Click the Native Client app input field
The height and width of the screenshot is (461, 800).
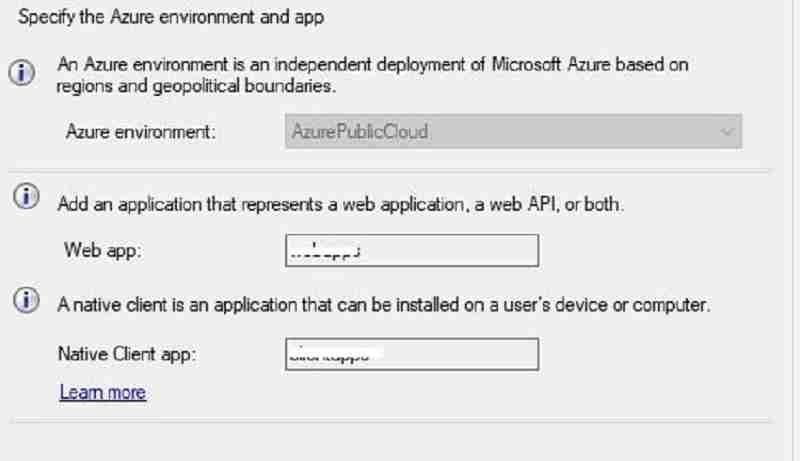pos(412,354)
